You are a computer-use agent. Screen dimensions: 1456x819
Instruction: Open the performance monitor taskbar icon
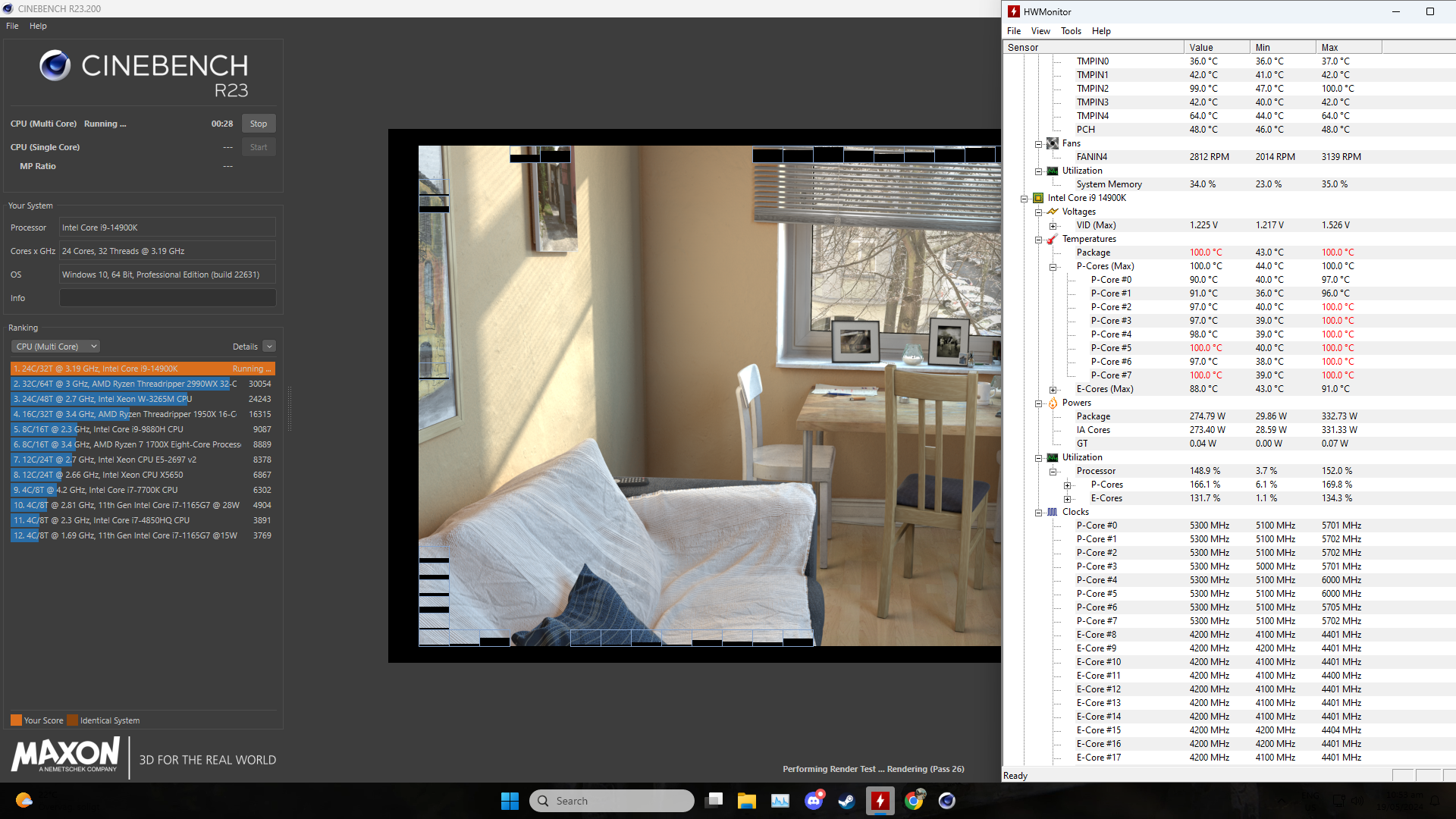(x=780, y=801)
